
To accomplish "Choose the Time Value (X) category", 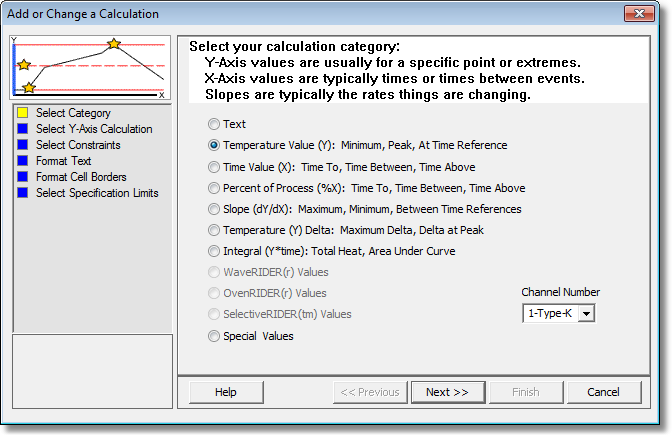I will 214,167.
